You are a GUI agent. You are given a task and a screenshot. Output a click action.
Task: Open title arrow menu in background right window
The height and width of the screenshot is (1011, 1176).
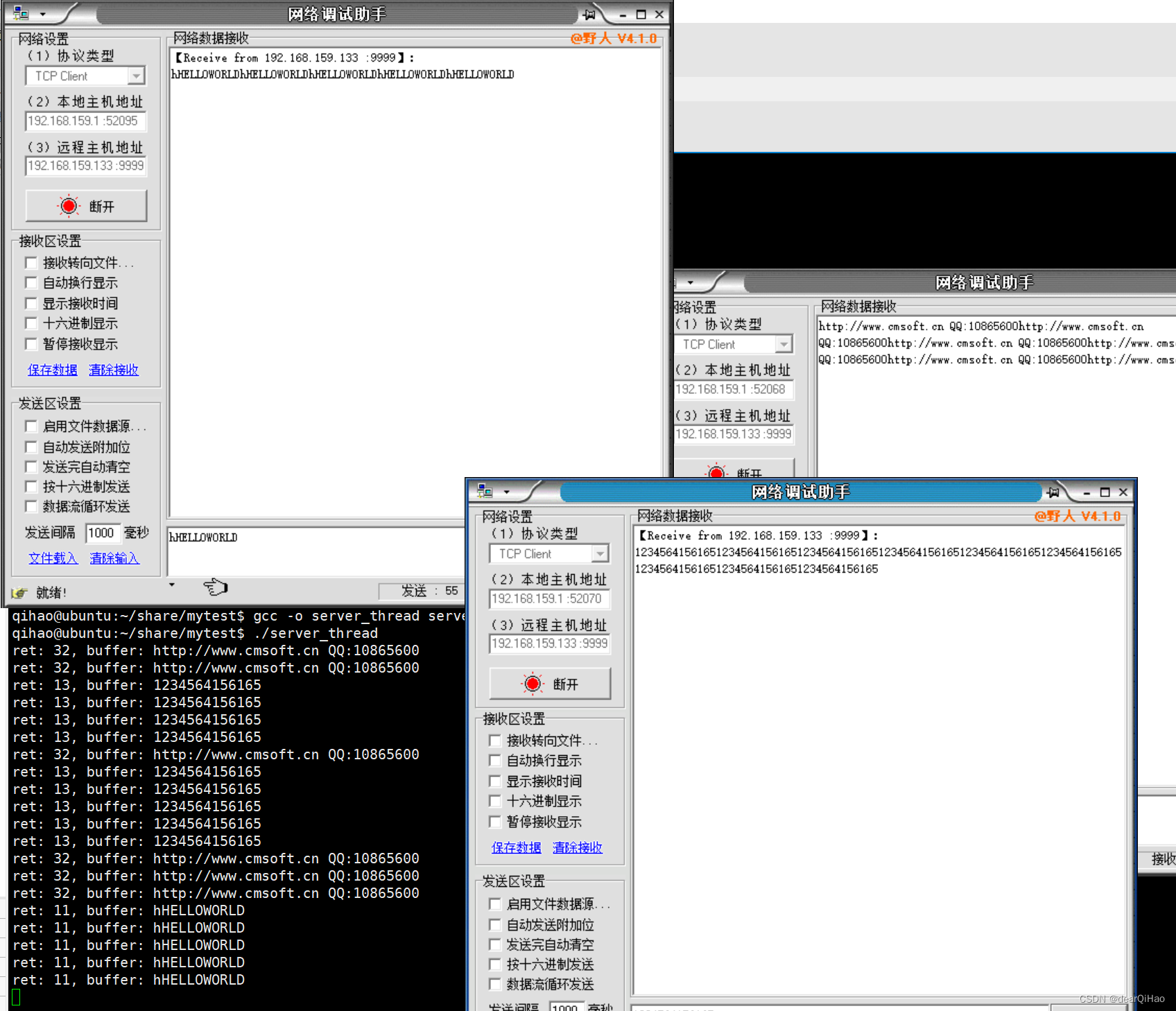tap(691, 282)
